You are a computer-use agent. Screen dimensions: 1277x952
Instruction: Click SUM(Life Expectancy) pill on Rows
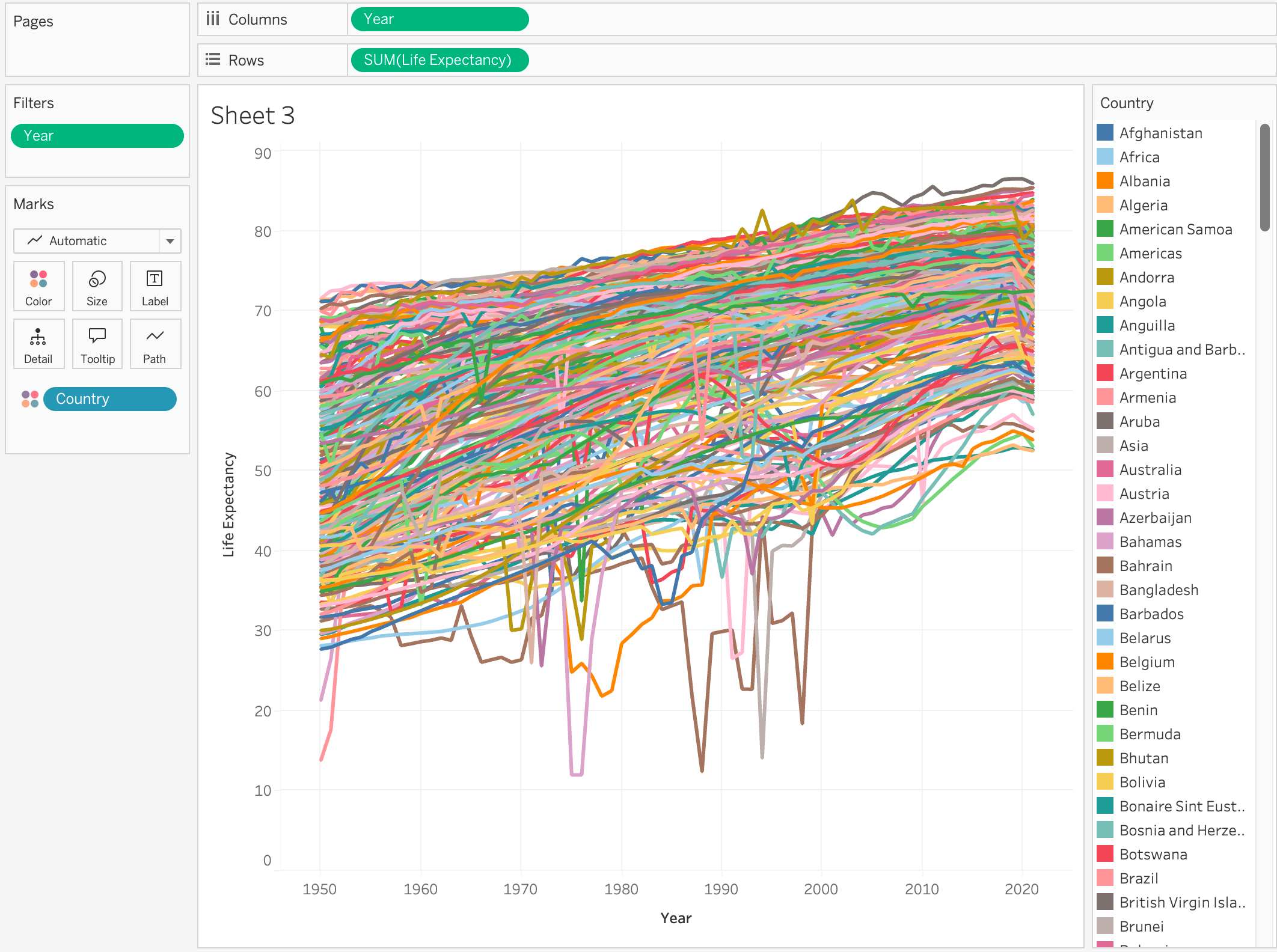(x=439, y=60)
